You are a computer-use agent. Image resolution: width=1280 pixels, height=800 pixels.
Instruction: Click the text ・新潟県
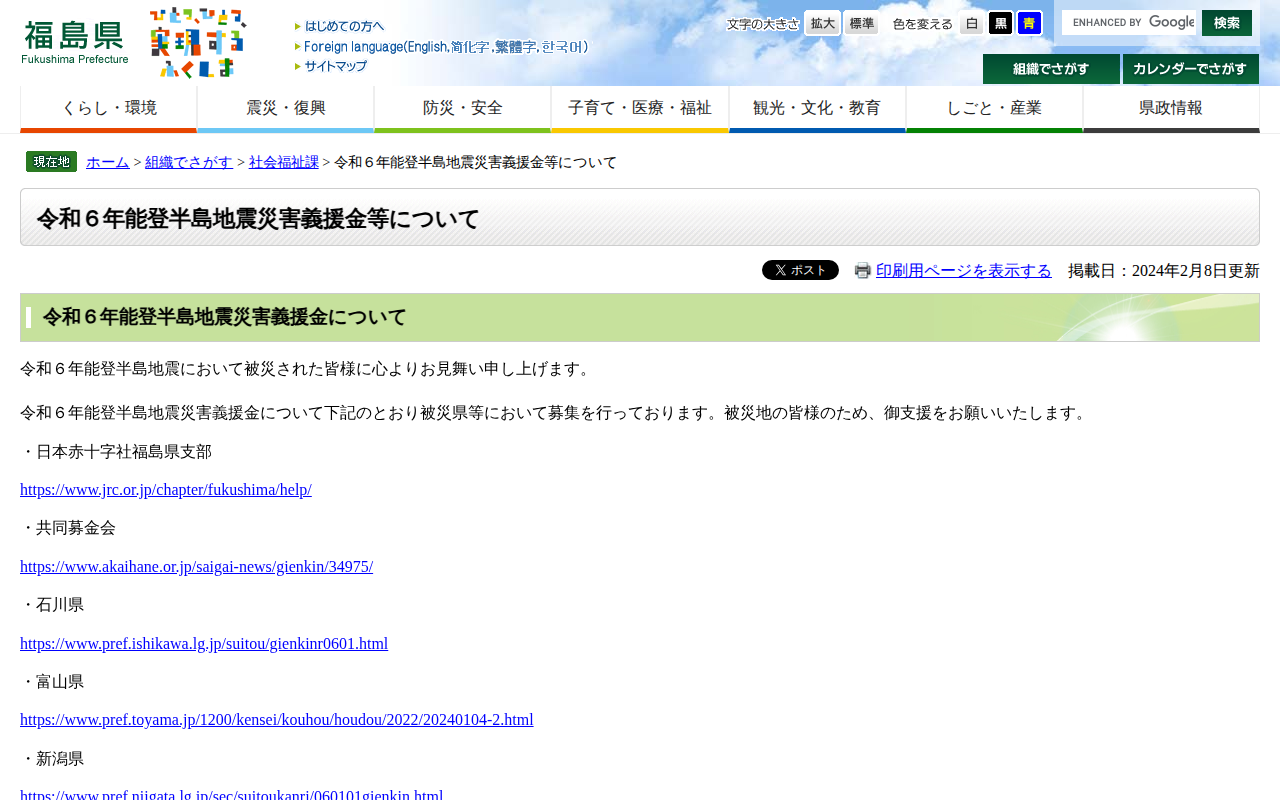52,759
